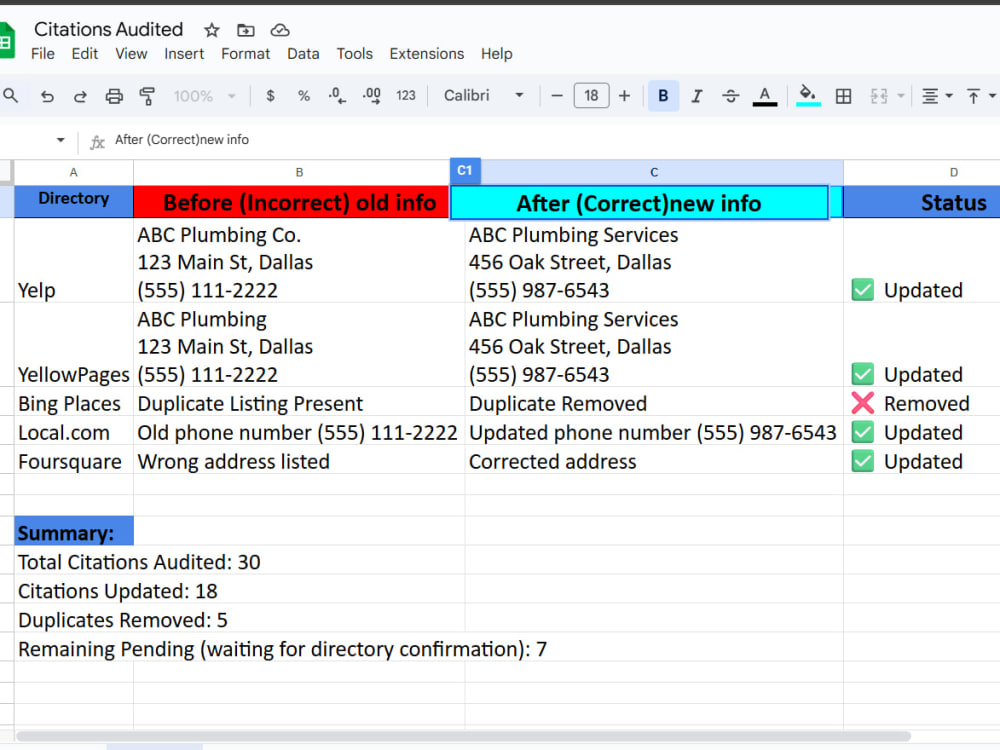
Task: Expand the merge cells dropdown arrow
Action: [901, 96]
